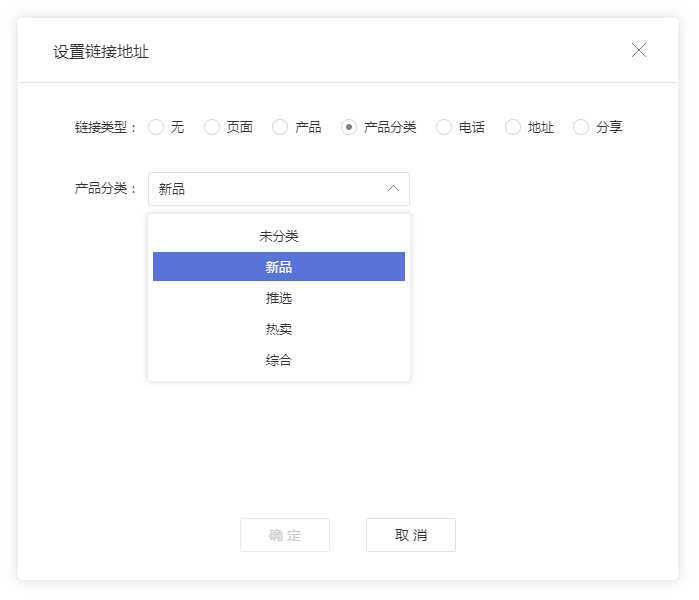The image size is (699, 600).
Task: Select the 产品分类 radio button
Action: [349, 127]
